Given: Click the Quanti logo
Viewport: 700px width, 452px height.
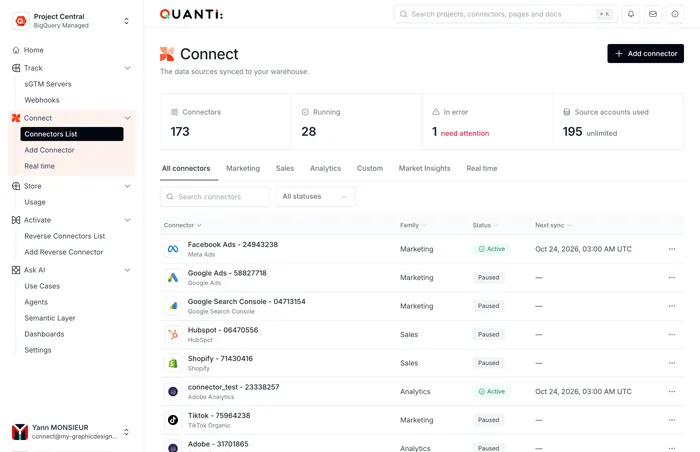Looking at the screenshot, I should coord(192,14).
